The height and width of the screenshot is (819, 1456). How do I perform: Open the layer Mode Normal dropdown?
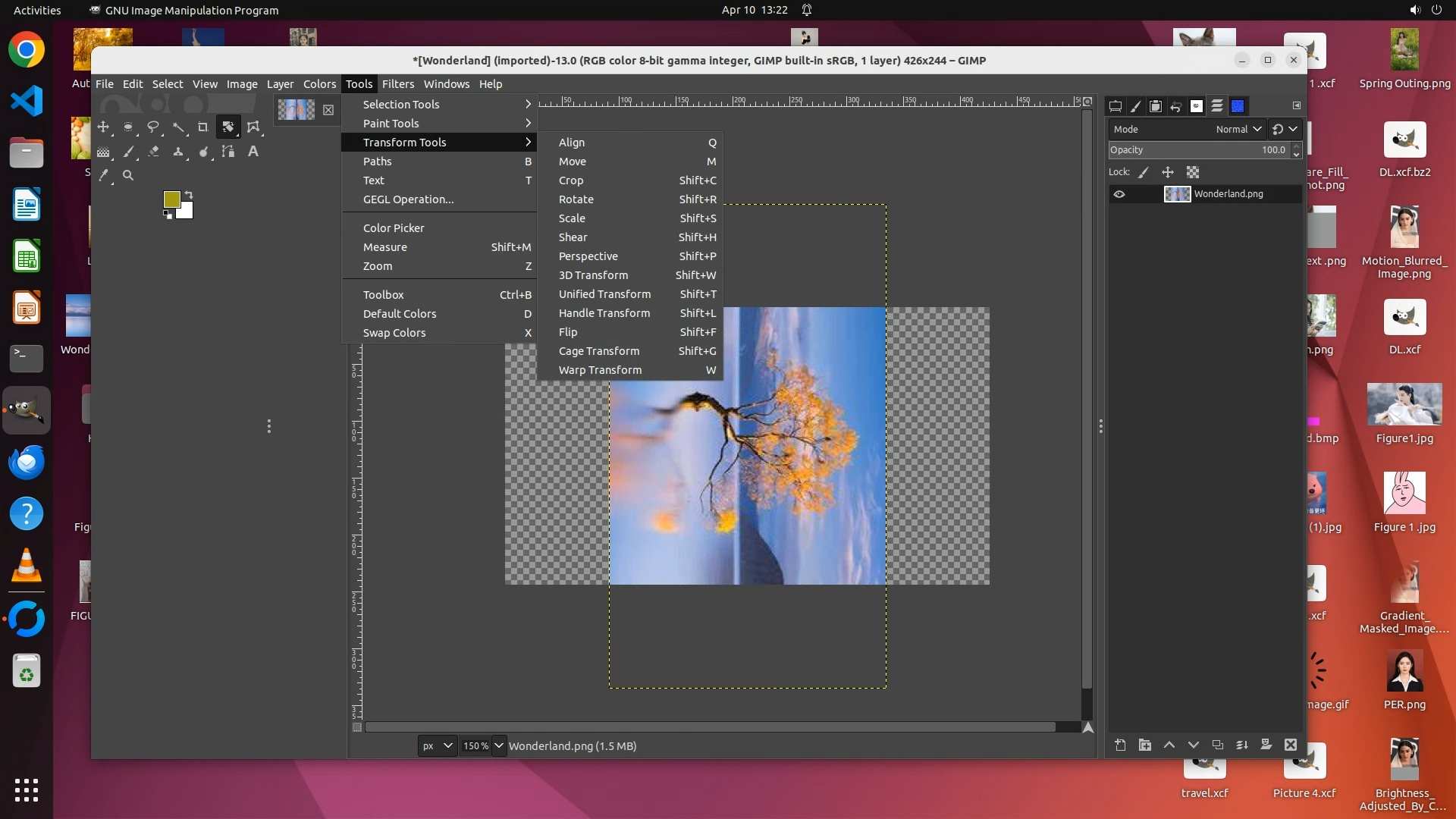point(1238,129)
